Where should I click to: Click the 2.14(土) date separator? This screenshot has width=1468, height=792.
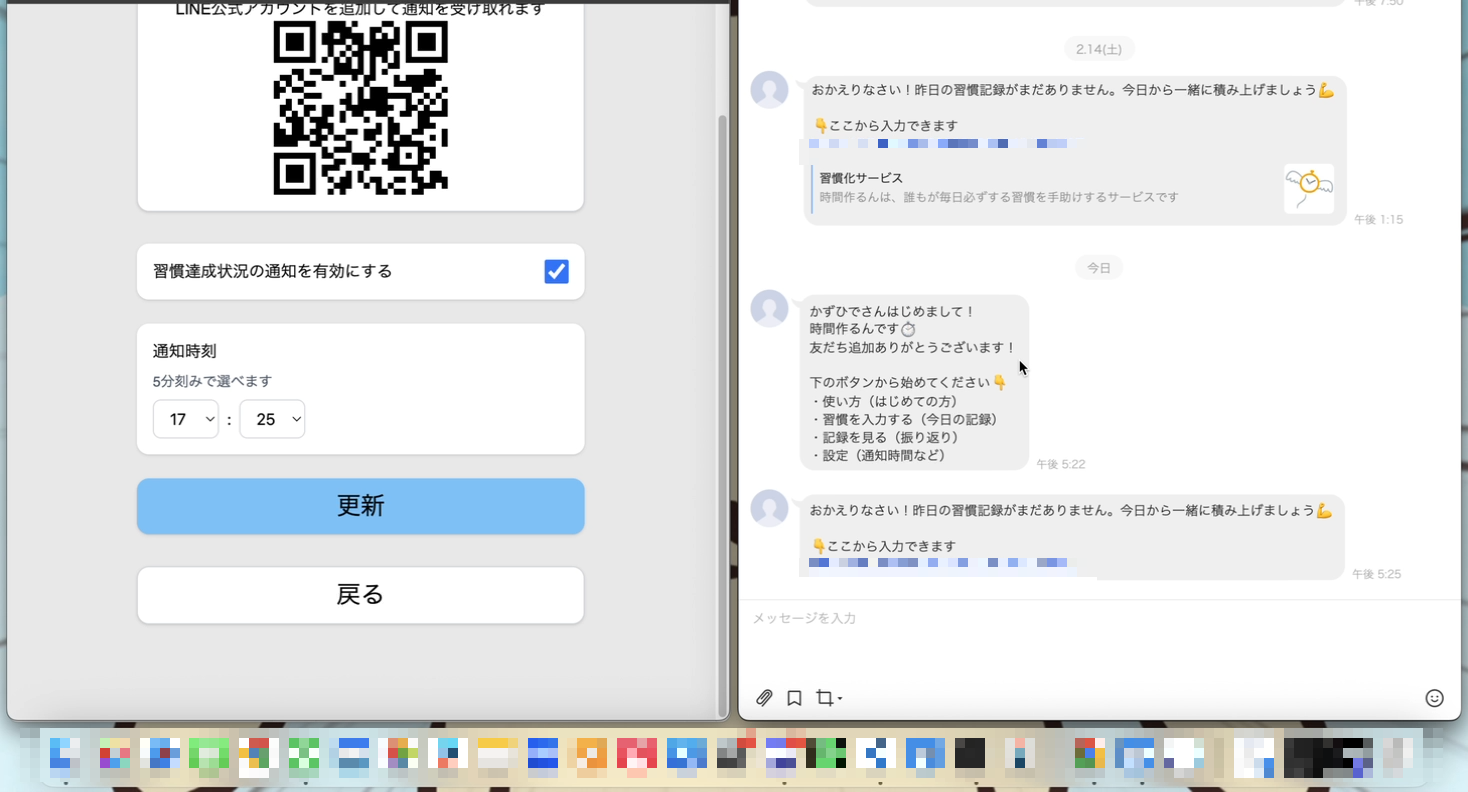tap(1099, 49)
